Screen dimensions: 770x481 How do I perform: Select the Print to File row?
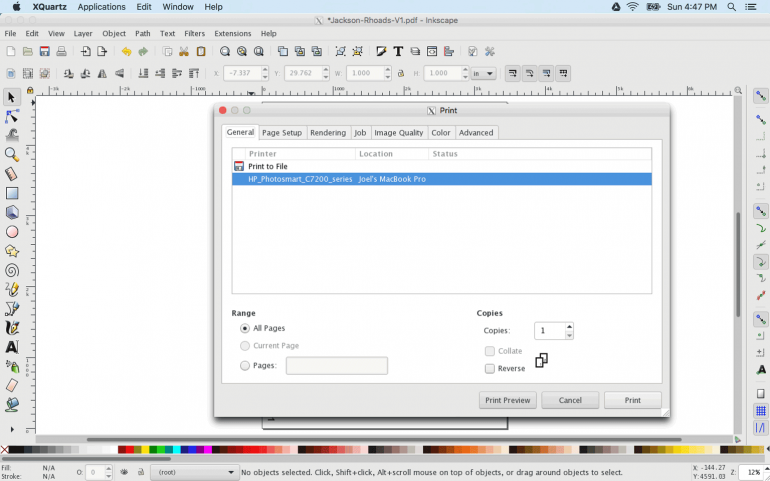(267, 166)
